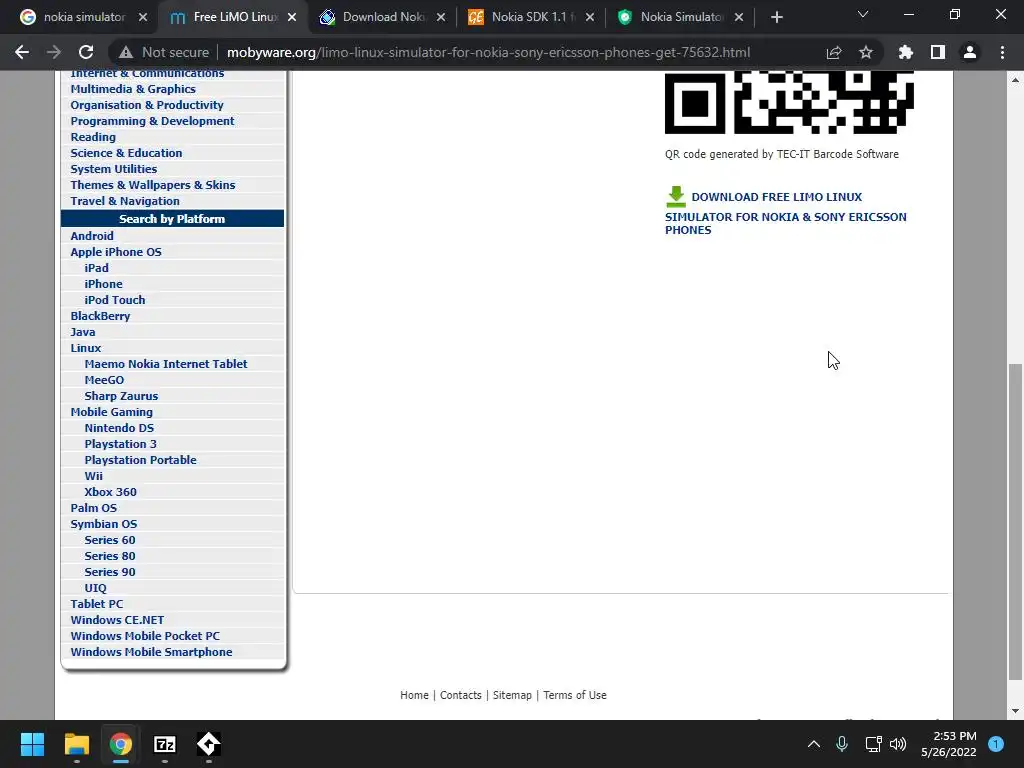This screenshot has width=1024, height=768.
Task: Open the Windows Mobile Smartphone link
Action: tap(152, 652)
